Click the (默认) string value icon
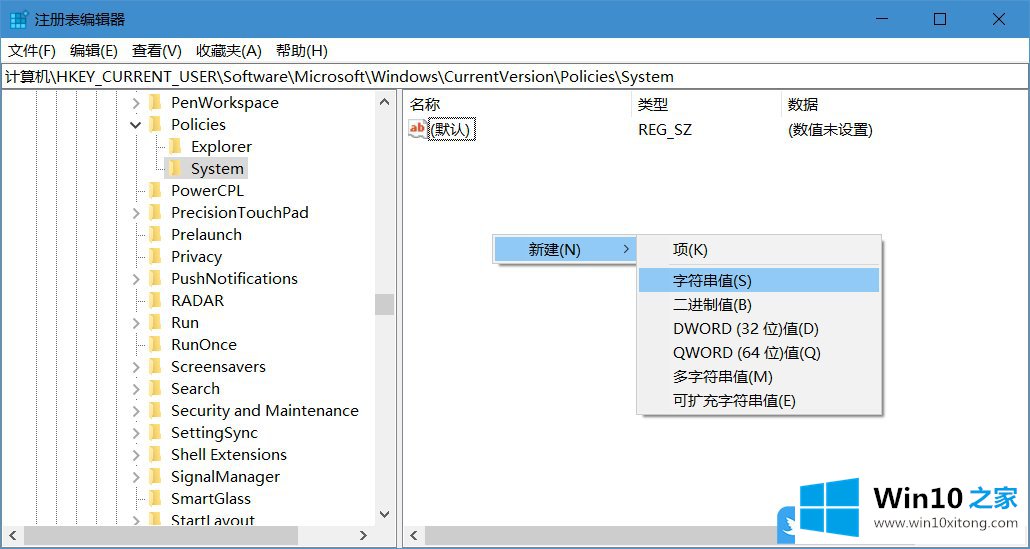This screenshot has width=1030, height=549. [417, 129]
